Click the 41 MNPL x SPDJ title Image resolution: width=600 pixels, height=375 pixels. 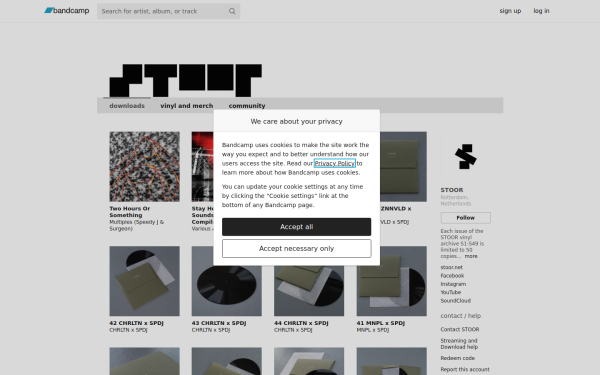380,323
